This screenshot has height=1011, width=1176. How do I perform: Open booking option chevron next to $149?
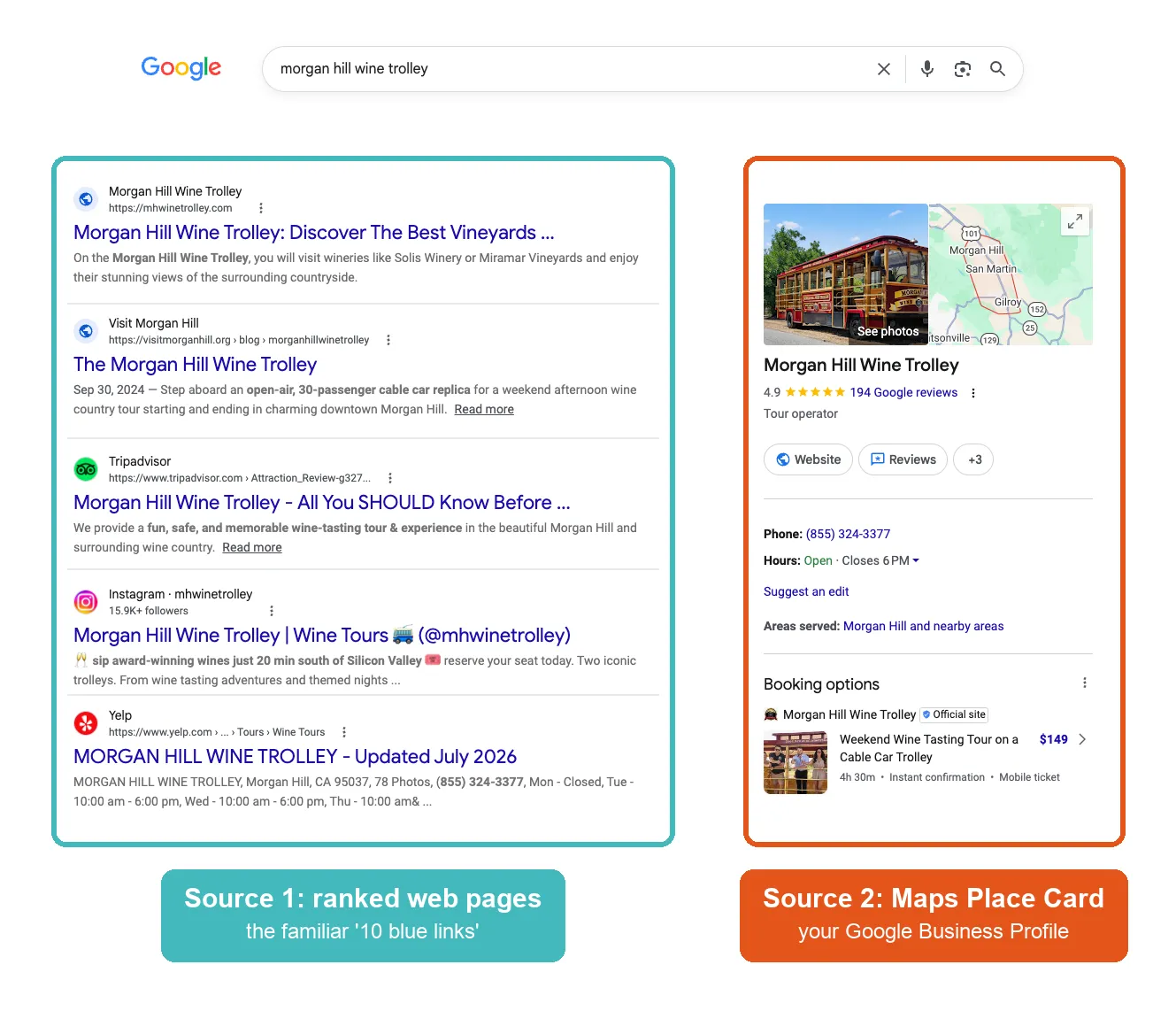(x=1082, y=739)
